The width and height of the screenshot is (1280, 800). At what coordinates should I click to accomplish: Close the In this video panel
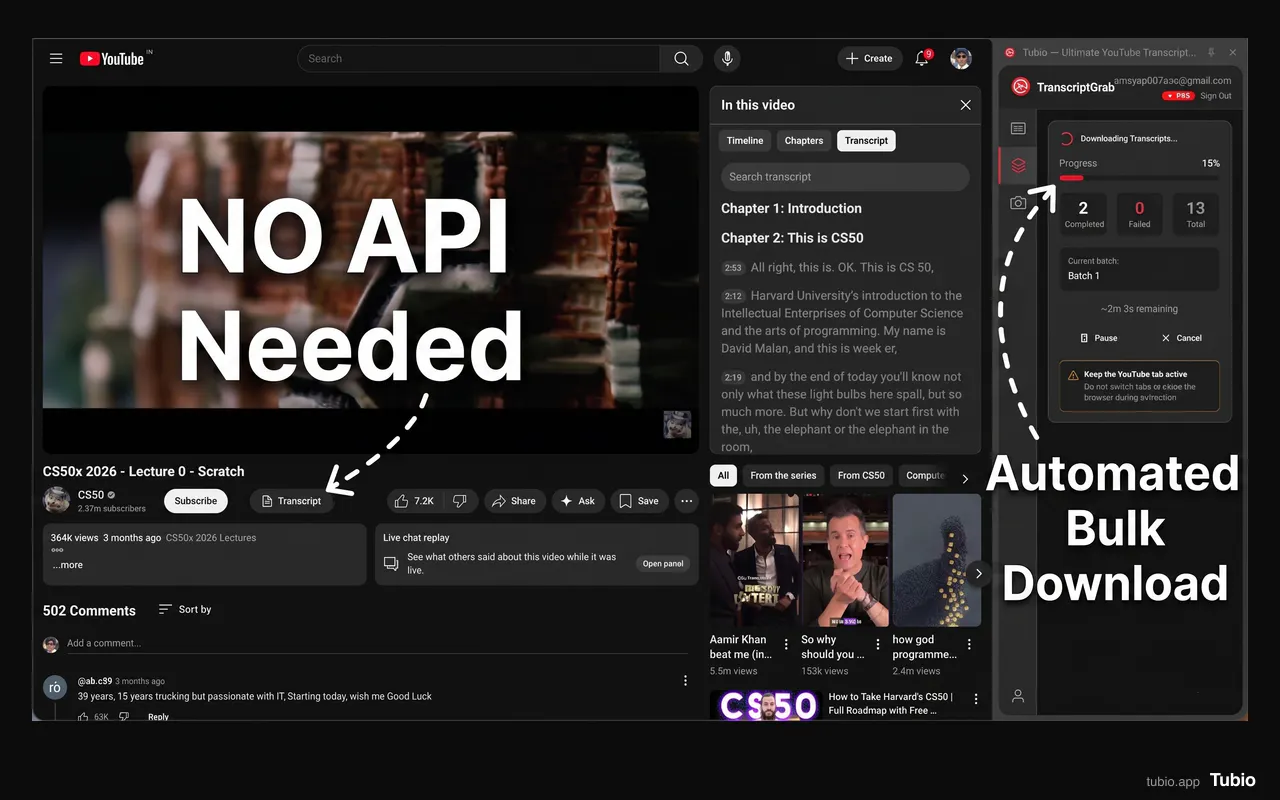pos(965,105)
